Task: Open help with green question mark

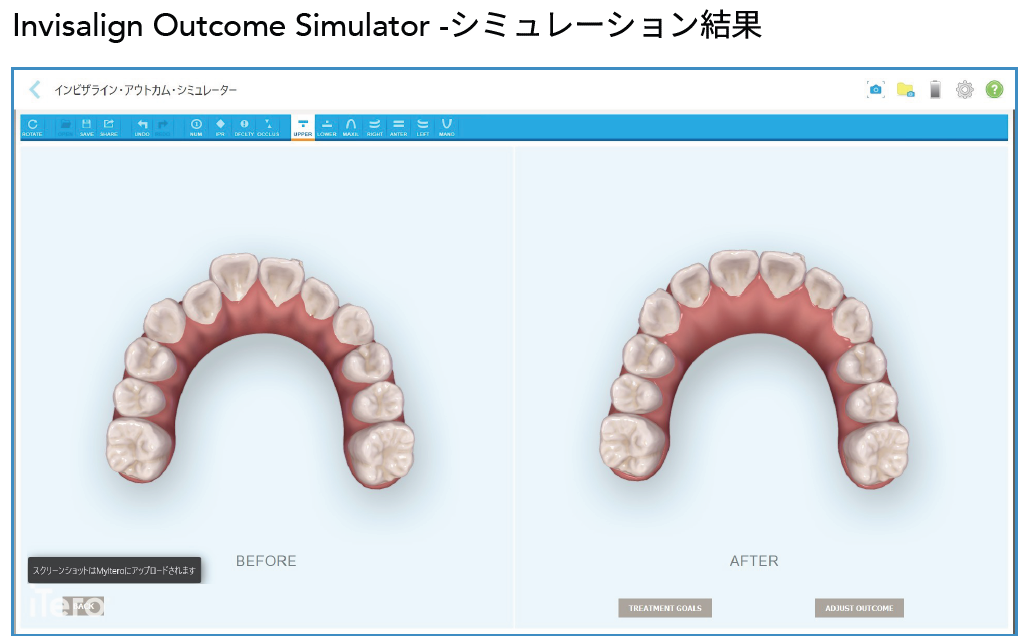Action: [994, 89]
